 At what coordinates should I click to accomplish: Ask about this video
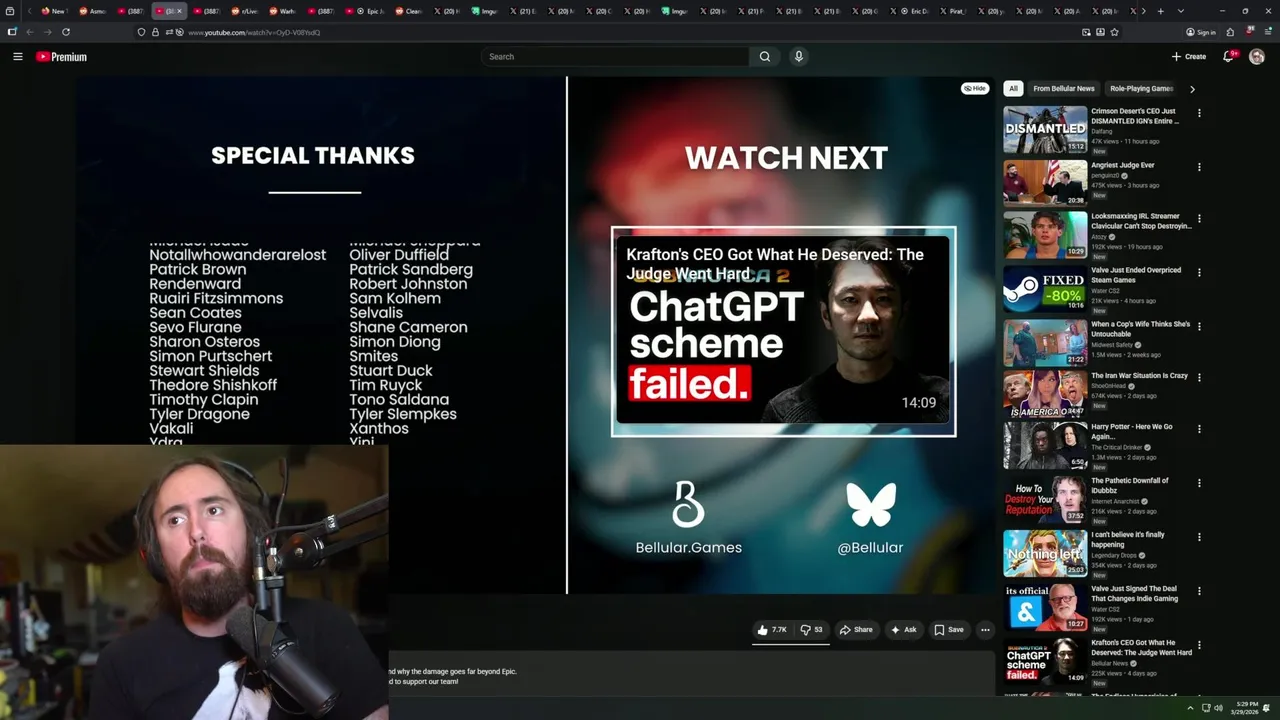click(x=903, y=630)
